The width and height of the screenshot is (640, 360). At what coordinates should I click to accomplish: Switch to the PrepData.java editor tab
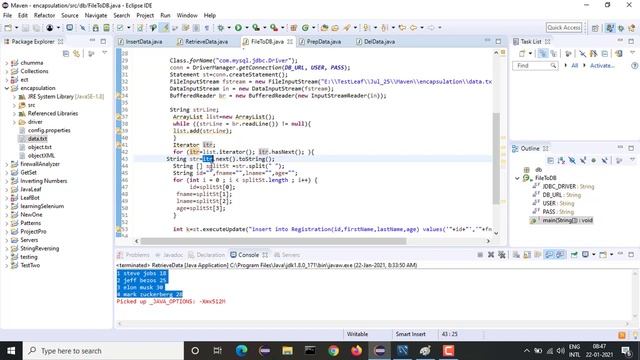320,42
